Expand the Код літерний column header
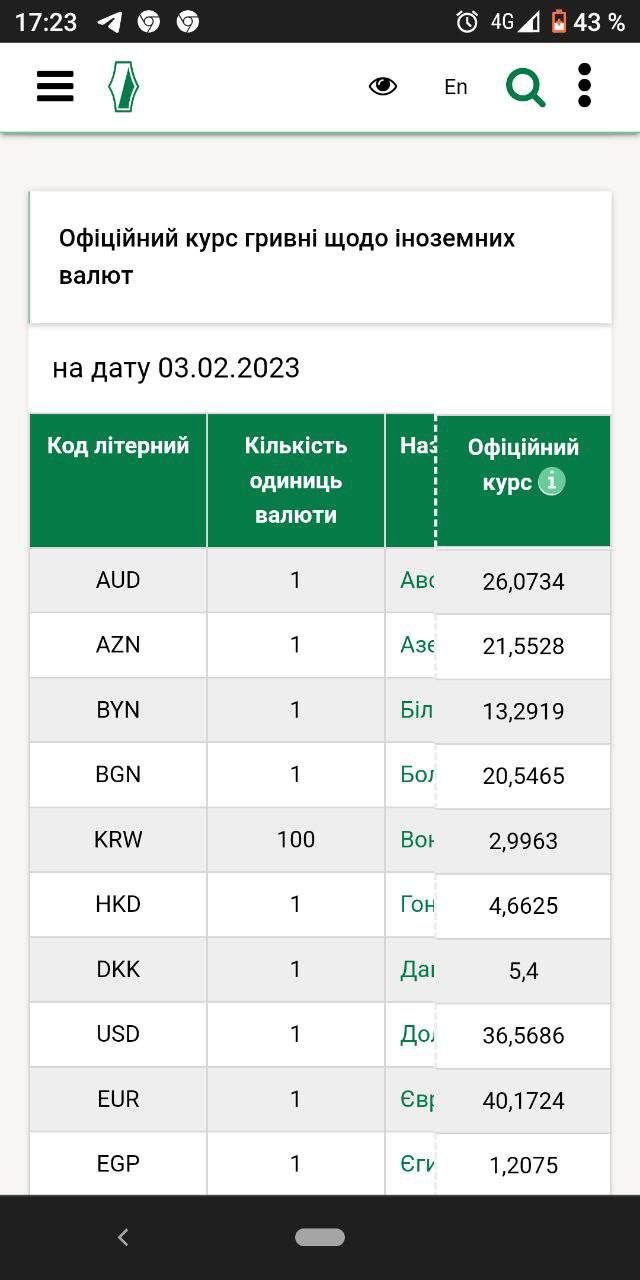Viewport: 640px width, 1280px height. pos(117,446)
